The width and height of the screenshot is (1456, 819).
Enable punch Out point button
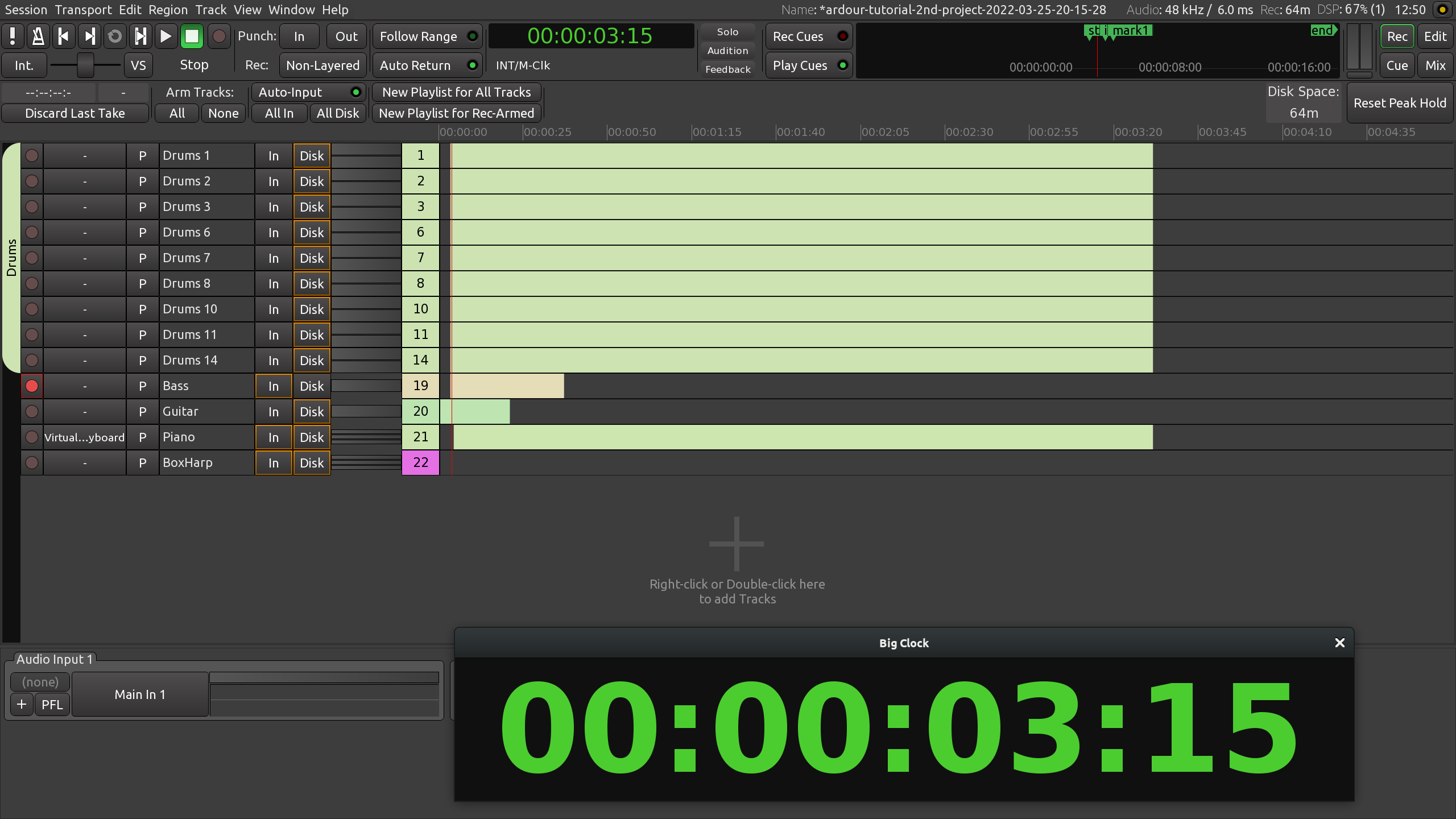click(x=346, y=36)
